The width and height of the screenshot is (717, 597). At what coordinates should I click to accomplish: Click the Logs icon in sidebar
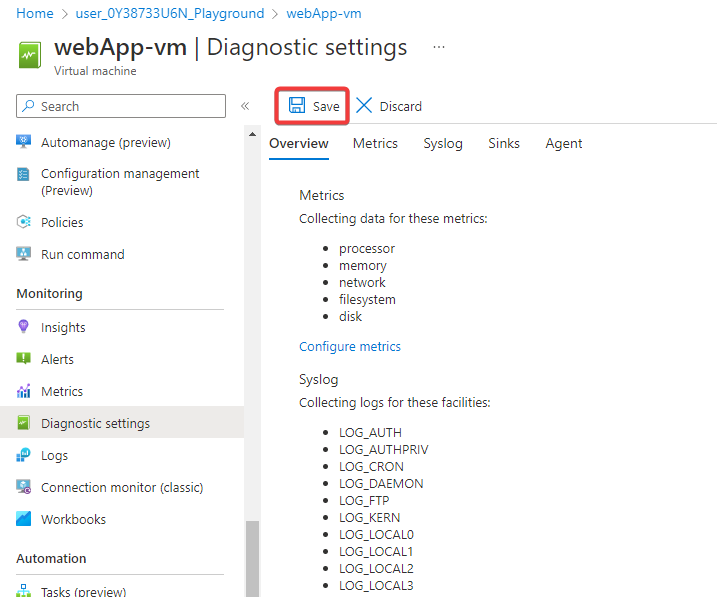24,455
